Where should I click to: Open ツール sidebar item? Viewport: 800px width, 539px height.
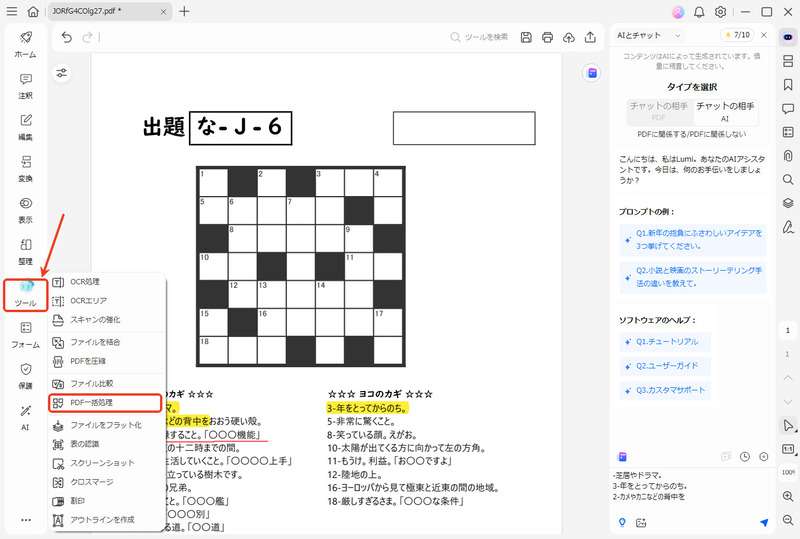coord(26,295)
